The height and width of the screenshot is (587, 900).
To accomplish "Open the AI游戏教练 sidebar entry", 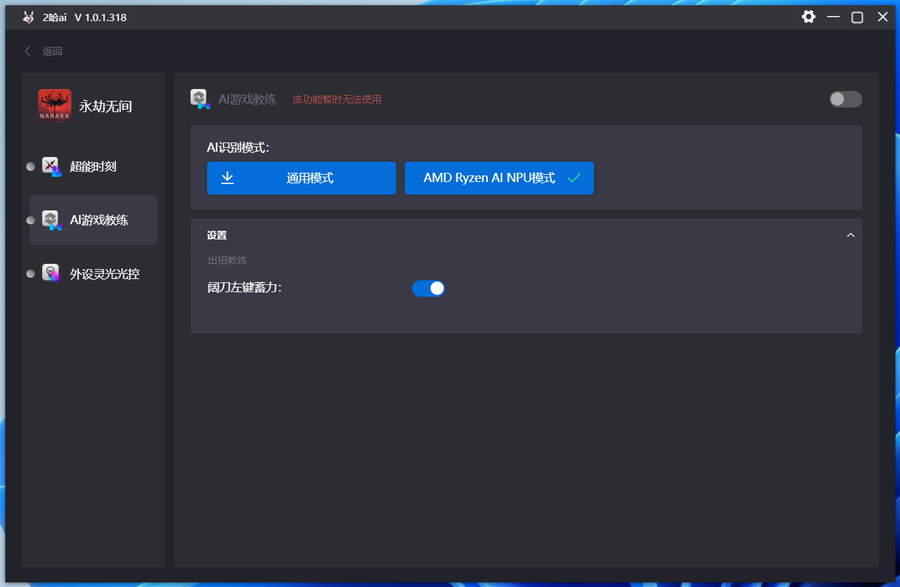I will click(94, 220).
